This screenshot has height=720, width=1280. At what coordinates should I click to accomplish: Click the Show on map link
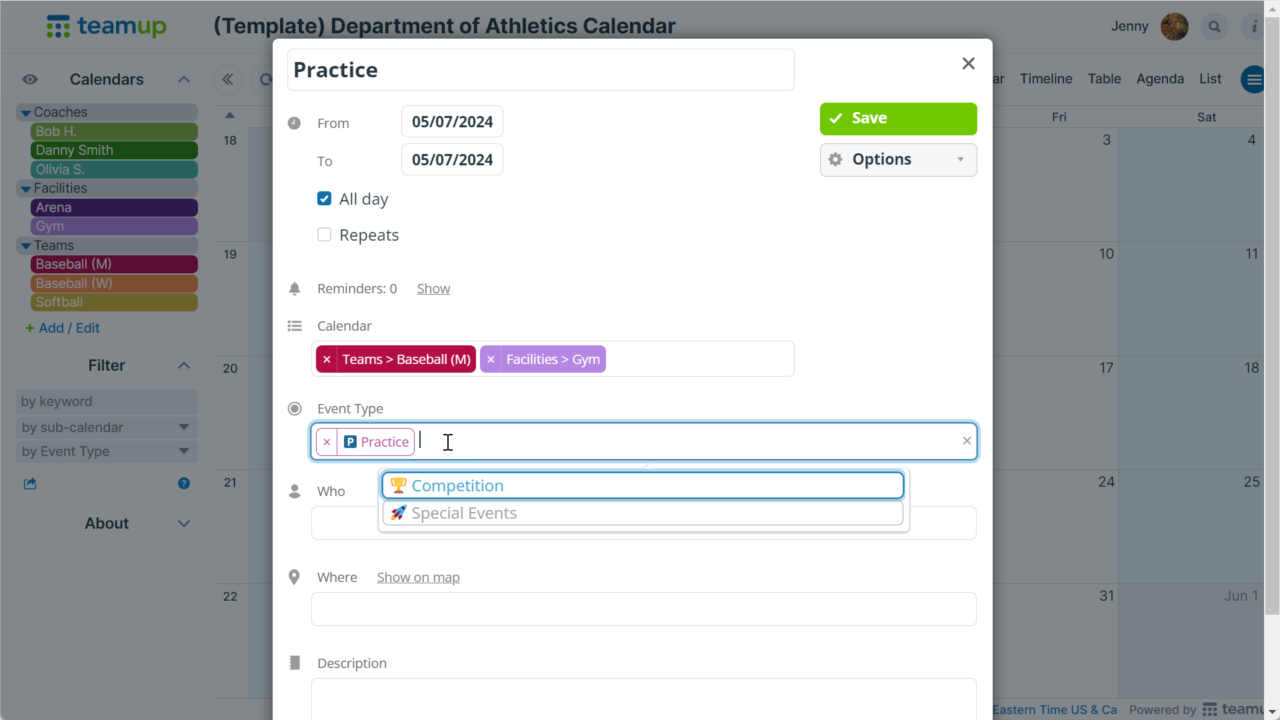click(x=418, y=577)
